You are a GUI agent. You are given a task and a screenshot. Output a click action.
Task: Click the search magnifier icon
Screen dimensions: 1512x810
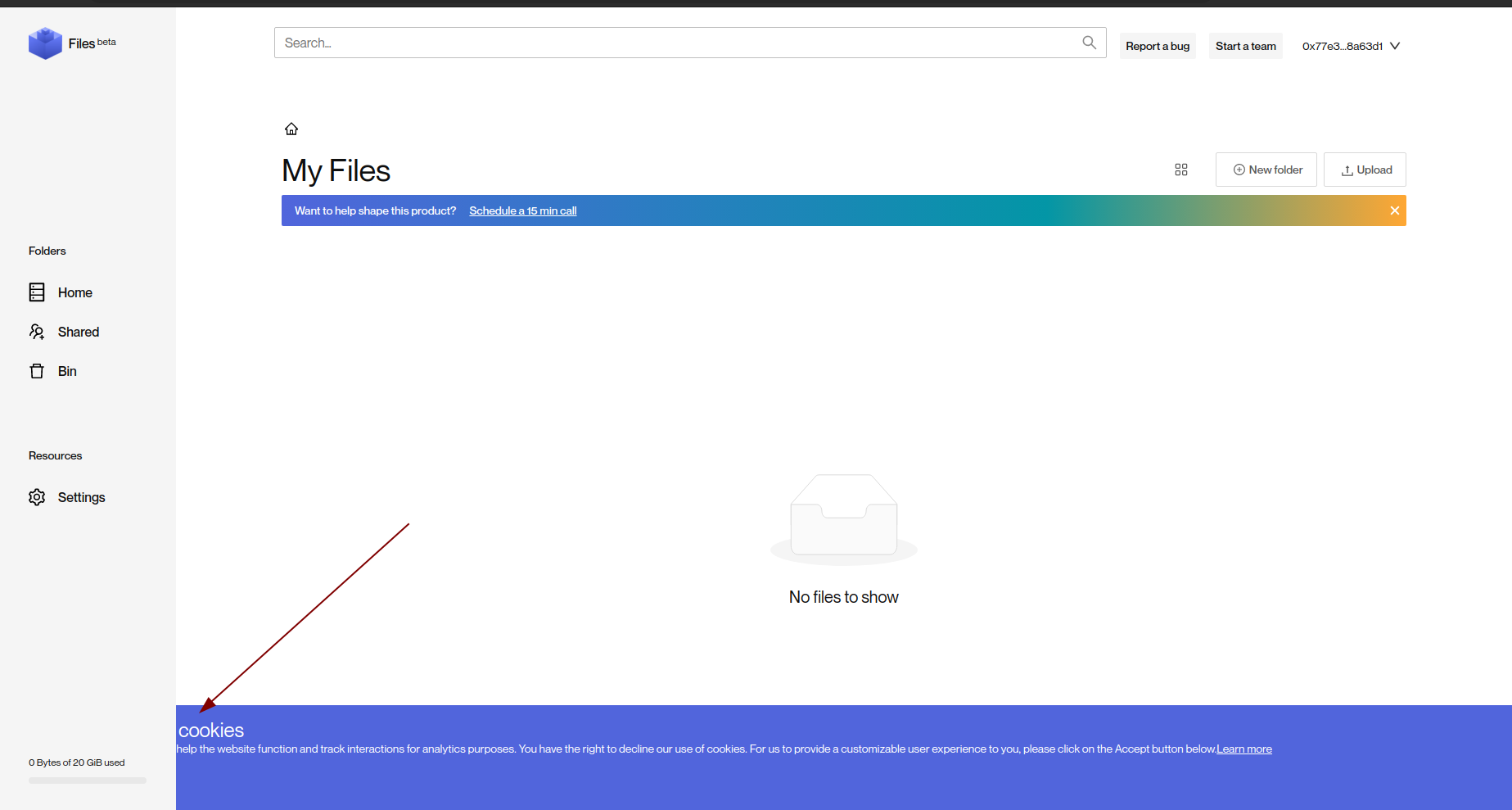[1089, 42]
